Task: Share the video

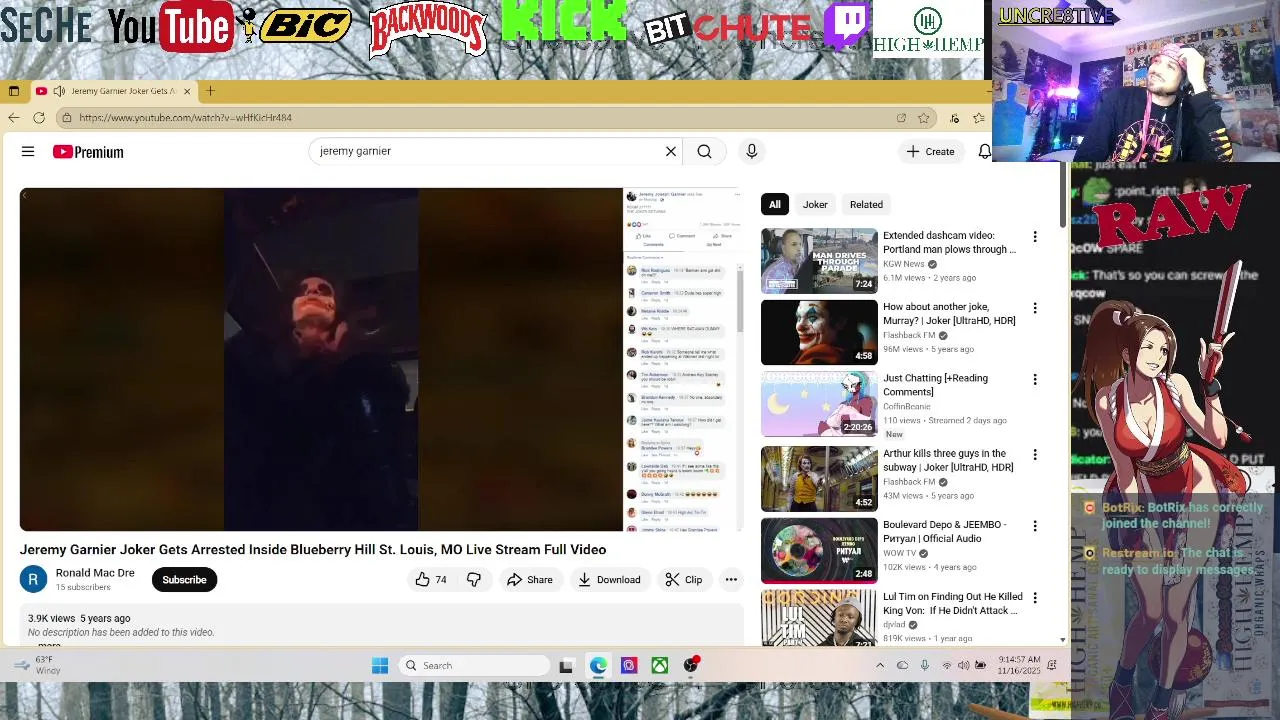Action: 529,580
